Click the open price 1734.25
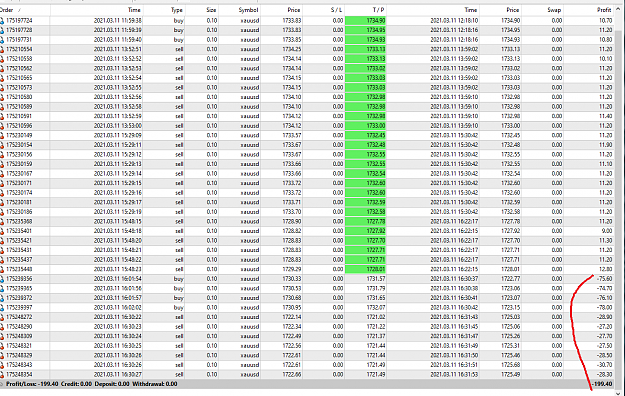625x396 pixels. (292, 49)
